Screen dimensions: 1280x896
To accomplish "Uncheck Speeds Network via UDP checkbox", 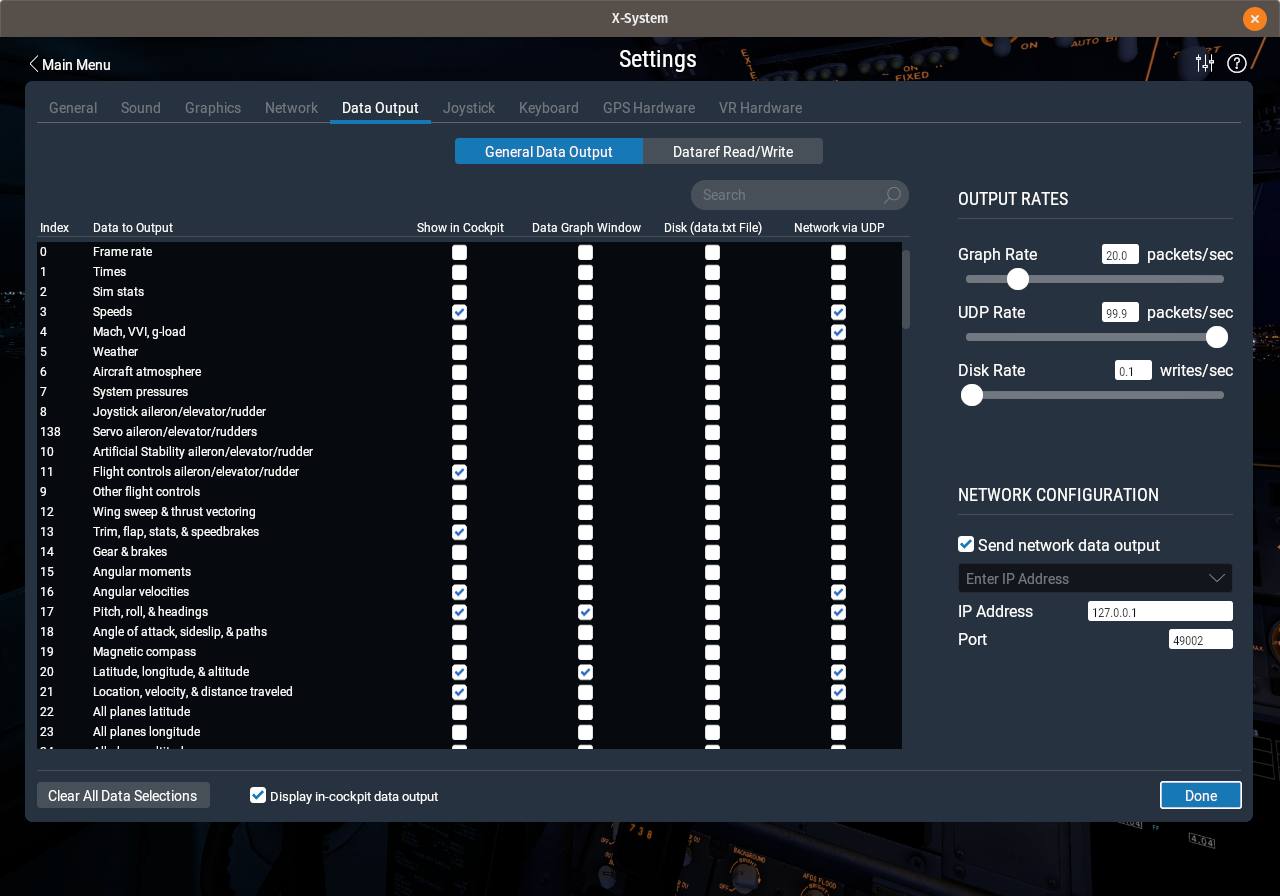I will click(838, 312).
